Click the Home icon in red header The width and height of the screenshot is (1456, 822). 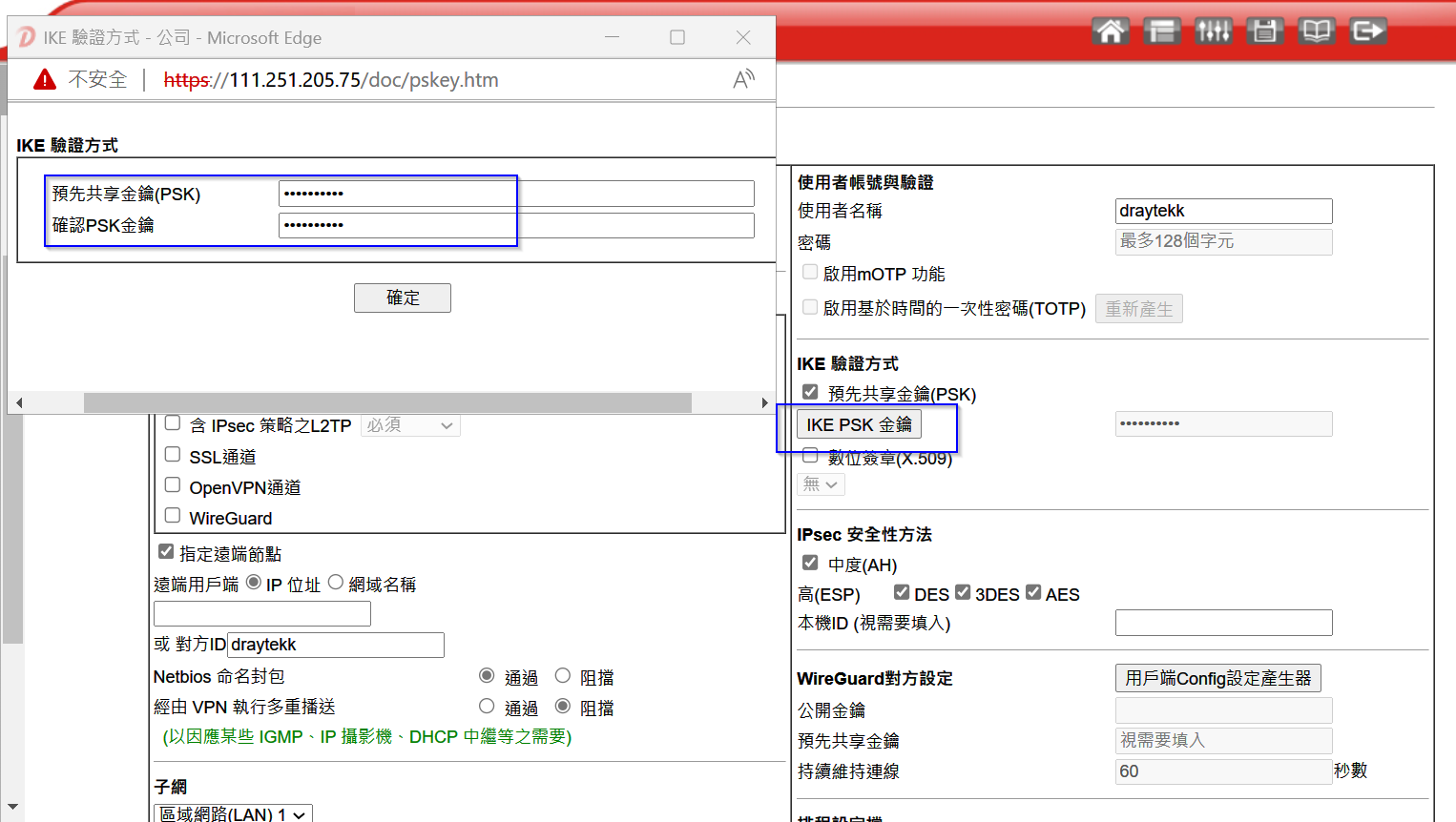pos(1110,31)
